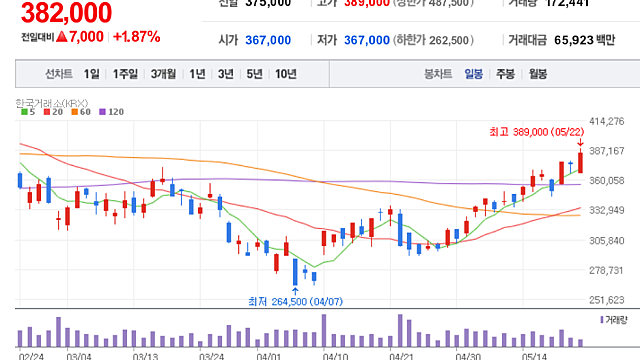640x360 pixels.
Task: Click the 저가 value 367,000
Action: click(367, 40)
